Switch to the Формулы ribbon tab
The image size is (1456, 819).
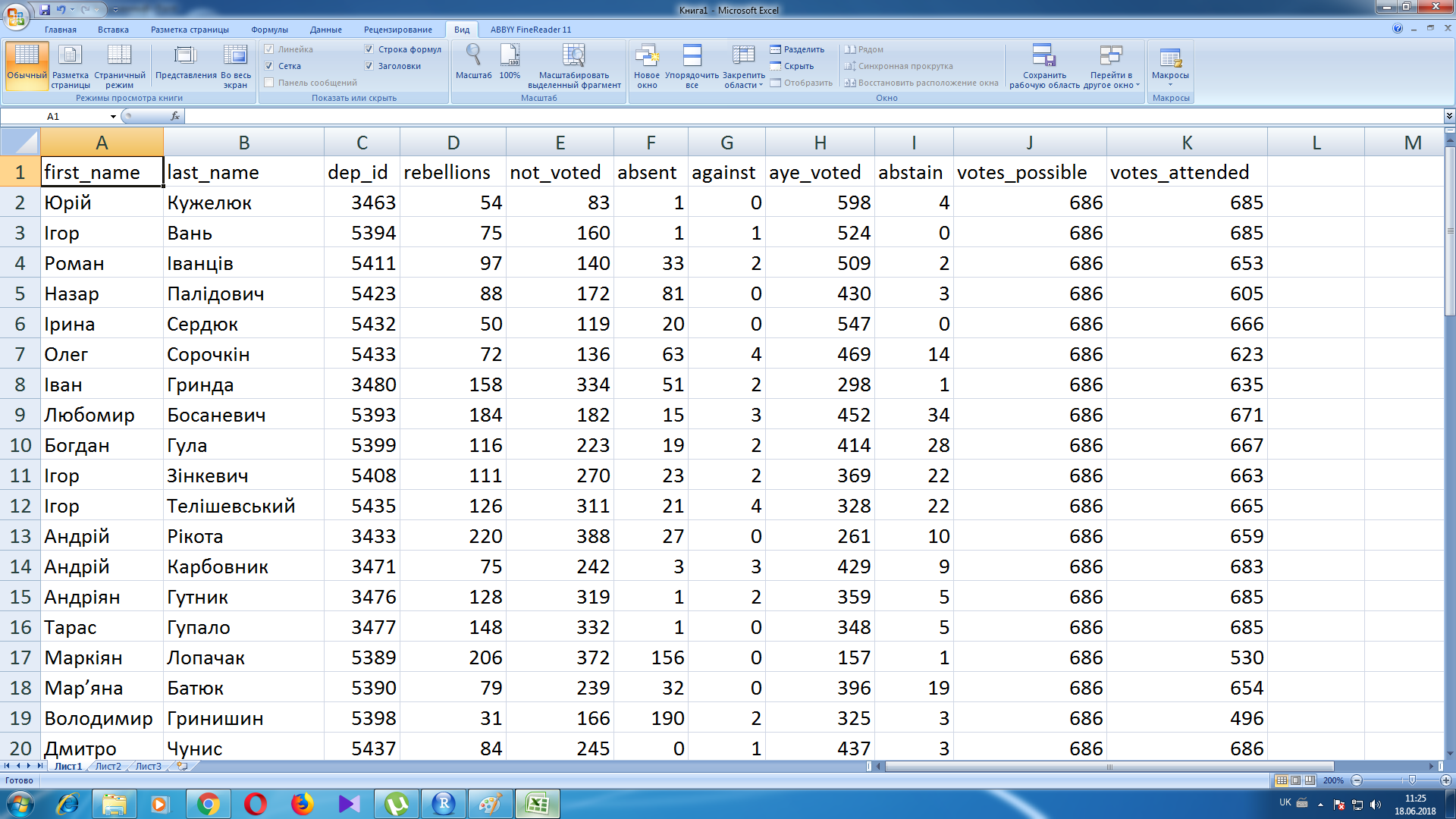(x=269, y=30)
